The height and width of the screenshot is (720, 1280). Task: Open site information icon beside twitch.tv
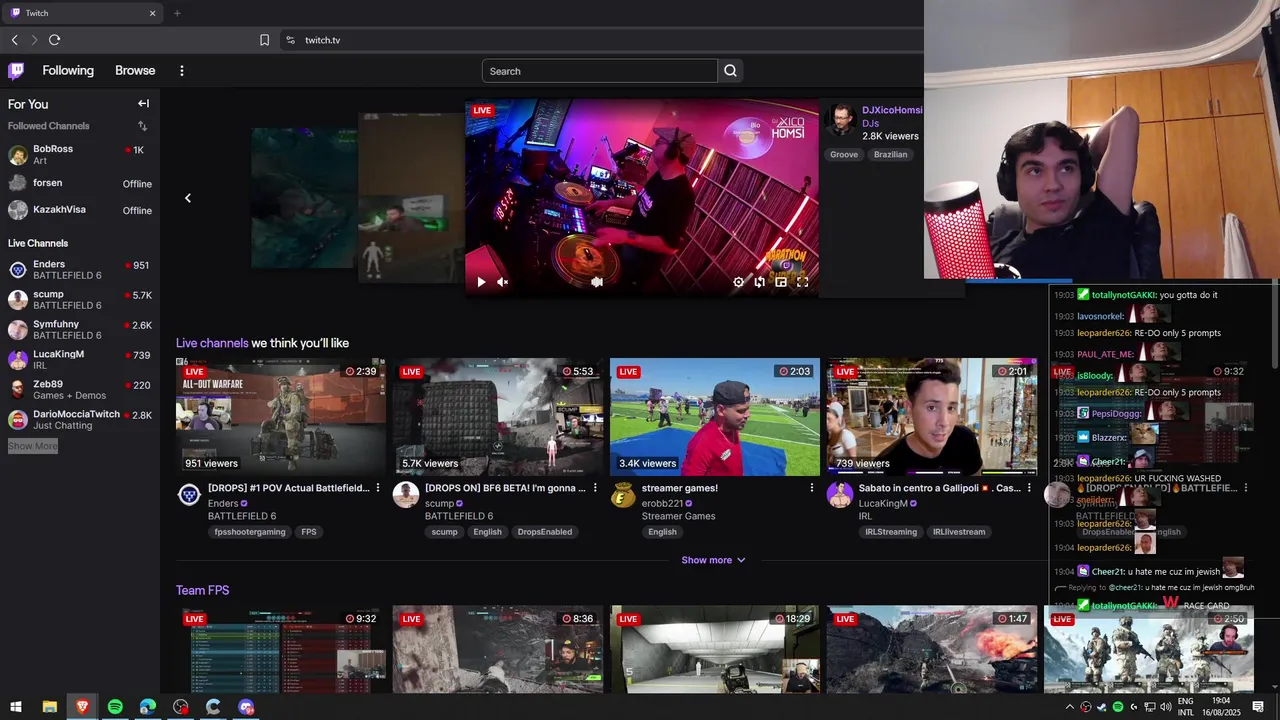290,40
